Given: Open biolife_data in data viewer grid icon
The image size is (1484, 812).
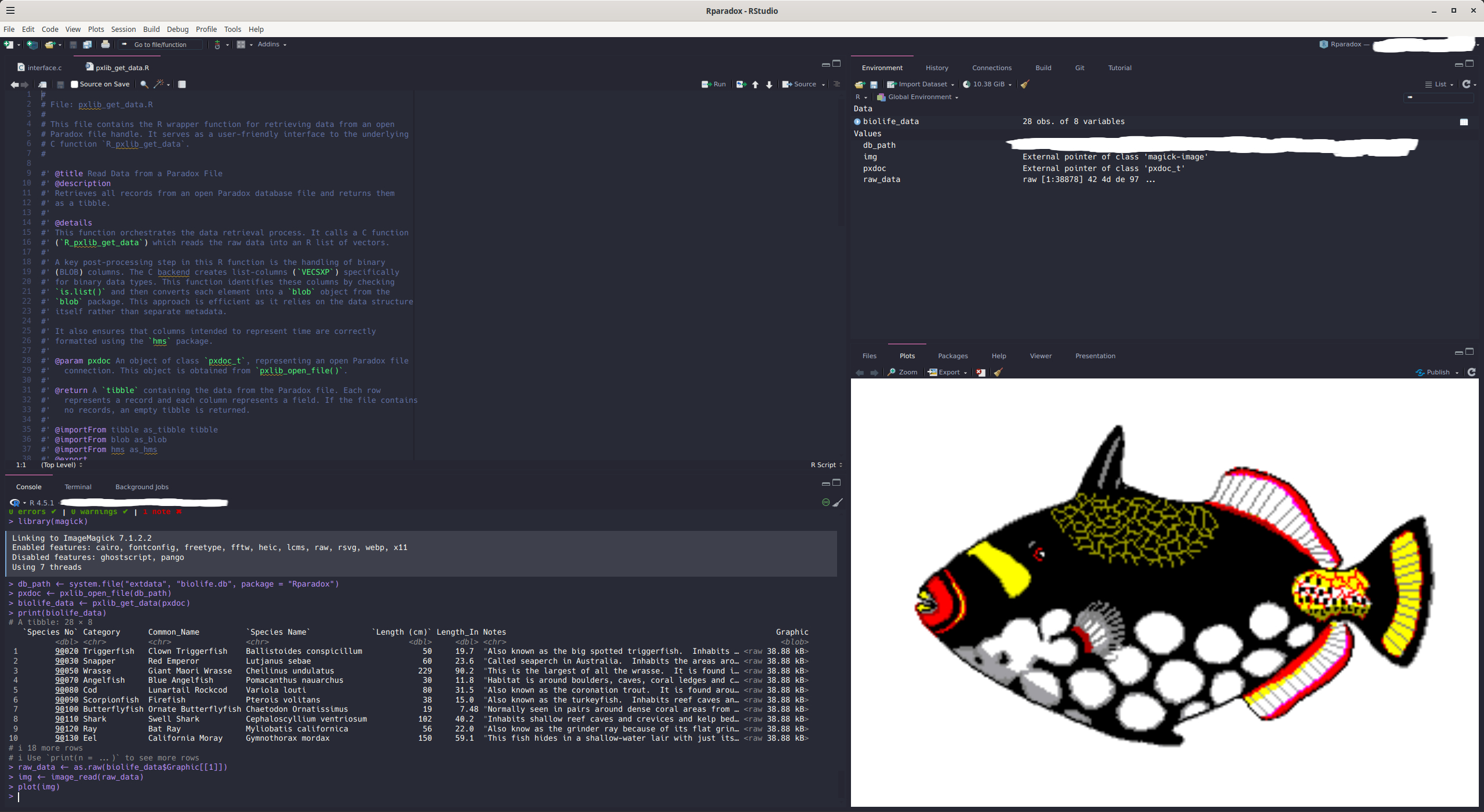Looking at the screenshot, I should (x=1464, y=122).
